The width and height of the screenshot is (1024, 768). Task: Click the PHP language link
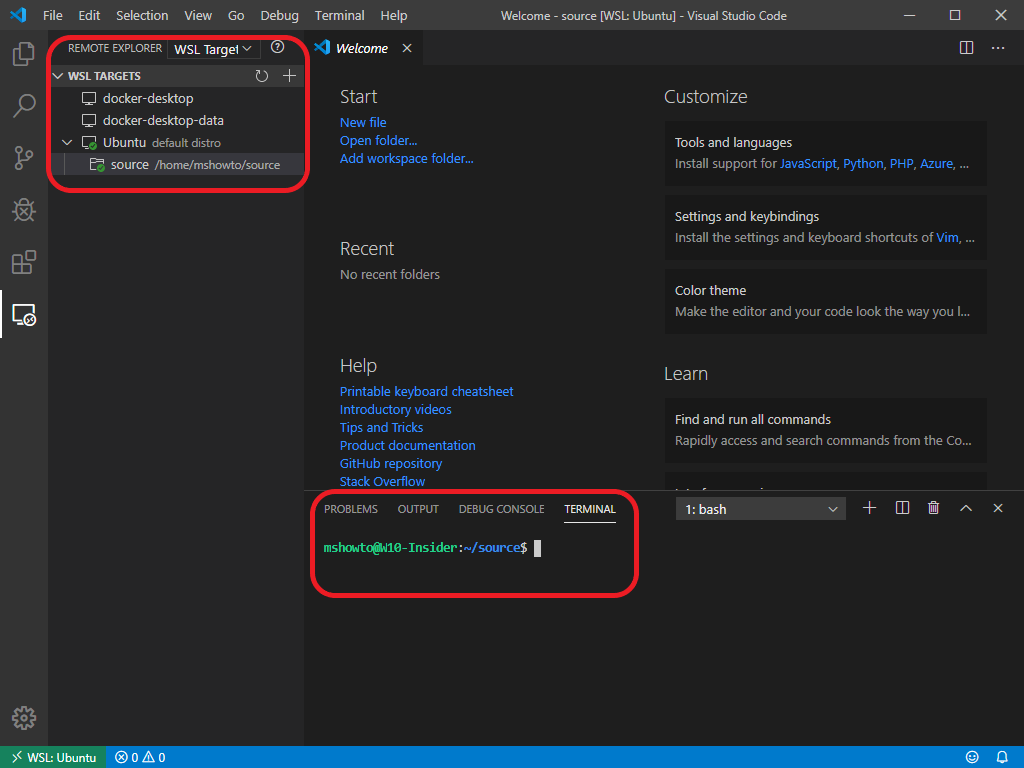[901, 163]
